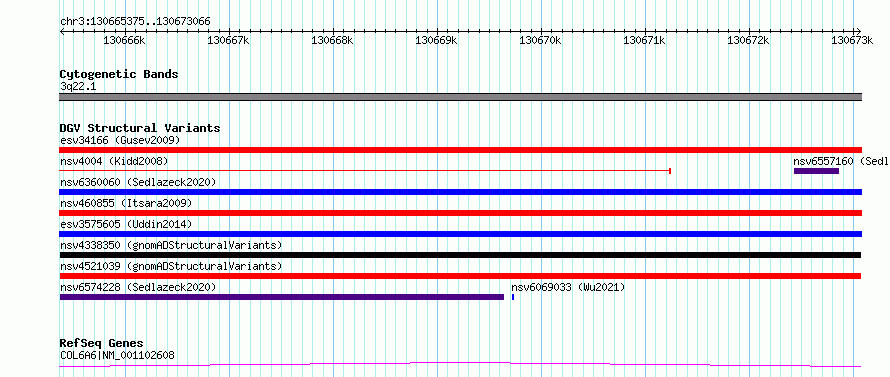890x377 pixels.
Task: Click the nsv6069033 (Wu2021) label
Action: click(568, 287)
